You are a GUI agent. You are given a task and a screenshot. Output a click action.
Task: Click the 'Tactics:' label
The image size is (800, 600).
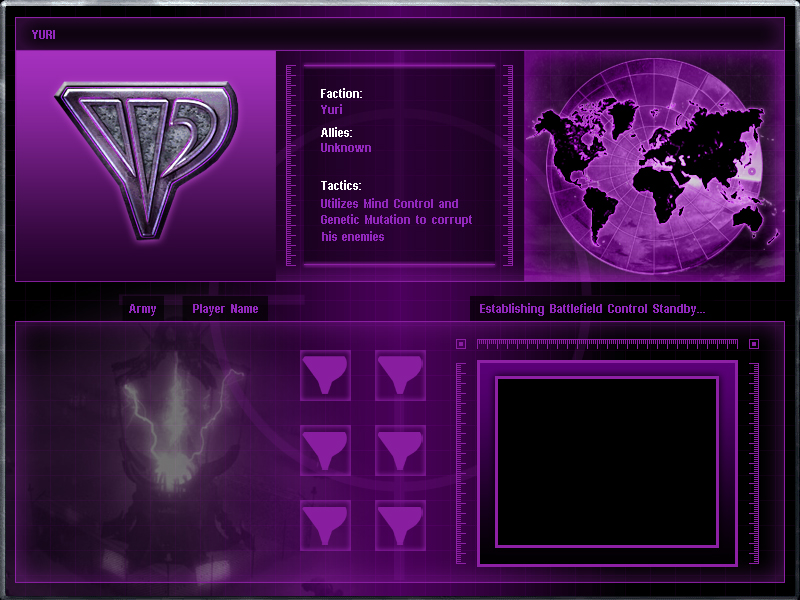tap(341, 186)
